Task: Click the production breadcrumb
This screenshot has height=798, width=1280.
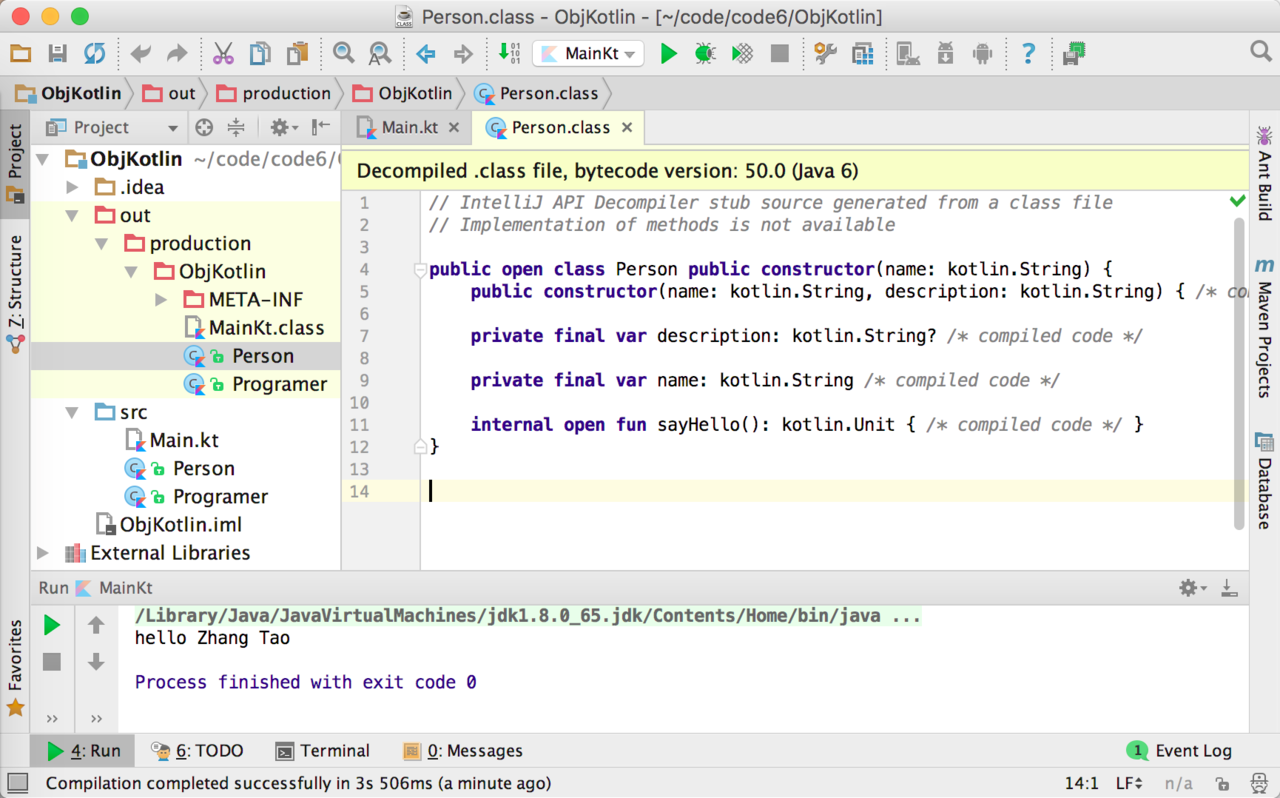Action: pos(274,93)
